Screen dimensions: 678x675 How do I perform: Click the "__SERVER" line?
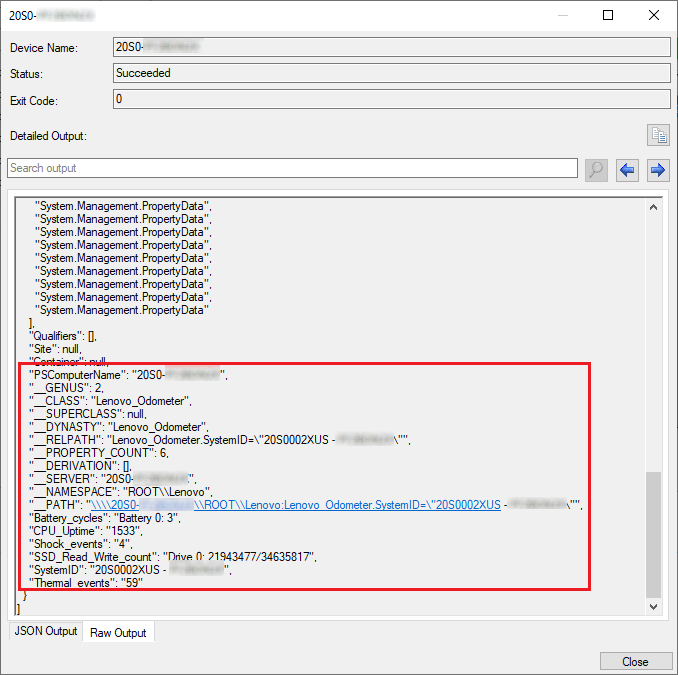112,479
